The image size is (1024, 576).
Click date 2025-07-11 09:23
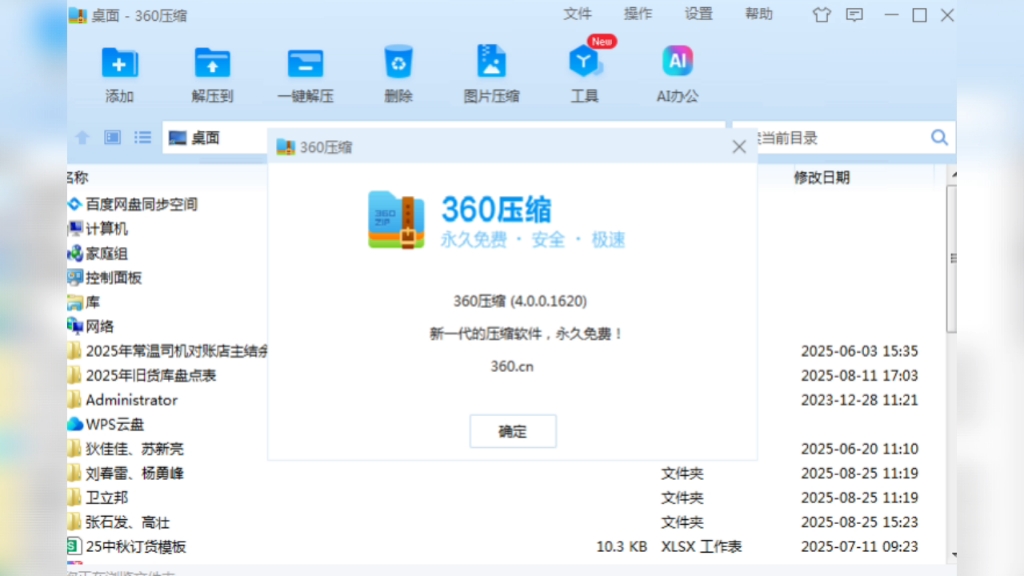859,547
